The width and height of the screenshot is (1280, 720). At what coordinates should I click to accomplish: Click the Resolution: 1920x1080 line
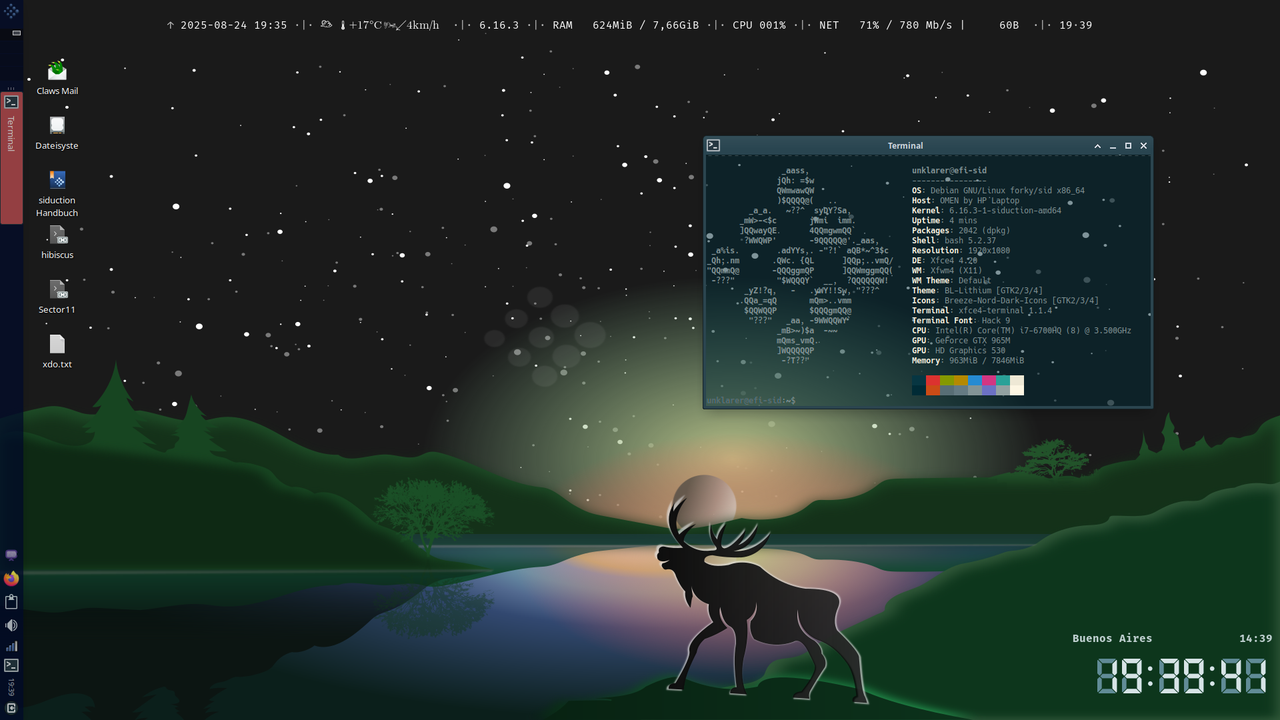[x=961, y=250]
